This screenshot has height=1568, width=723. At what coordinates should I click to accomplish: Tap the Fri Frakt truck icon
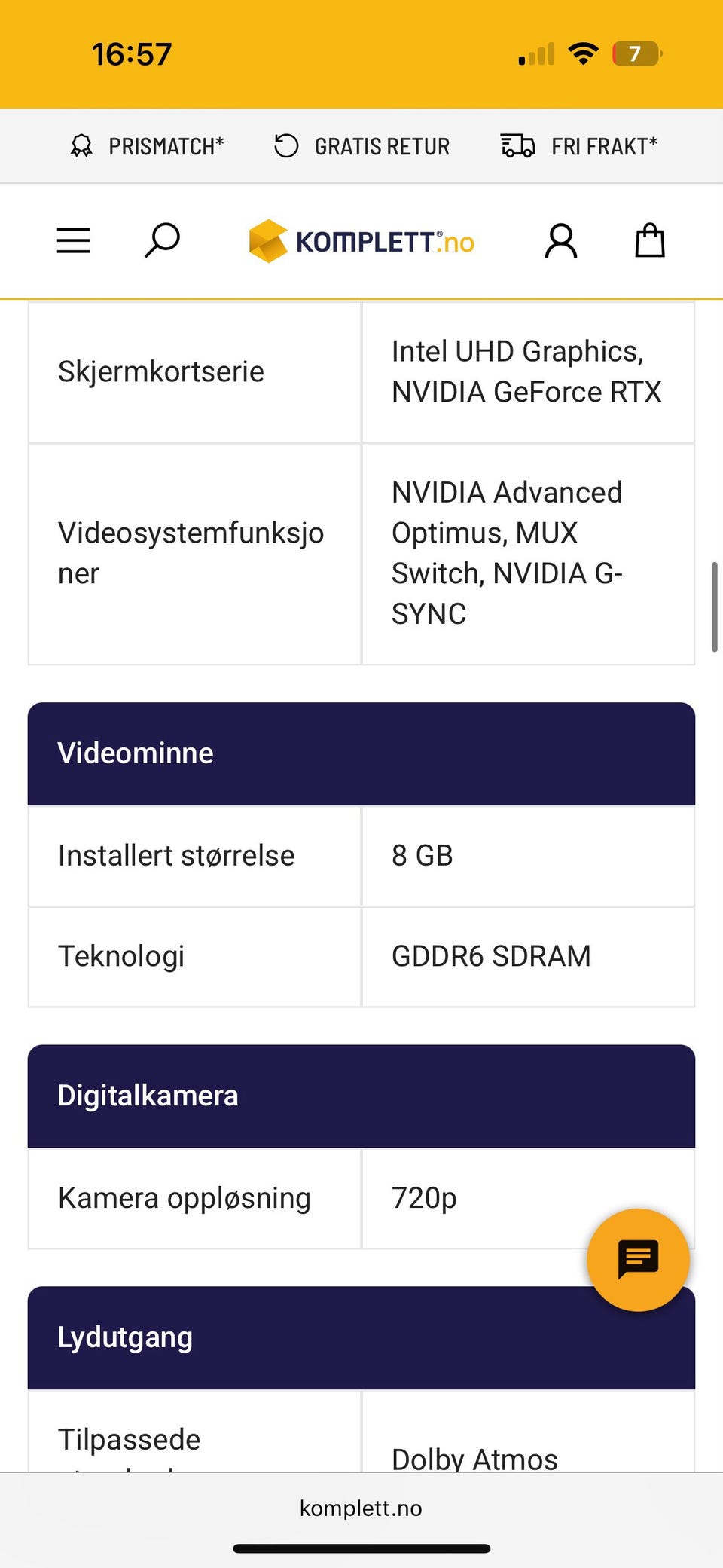coord(518,146)
